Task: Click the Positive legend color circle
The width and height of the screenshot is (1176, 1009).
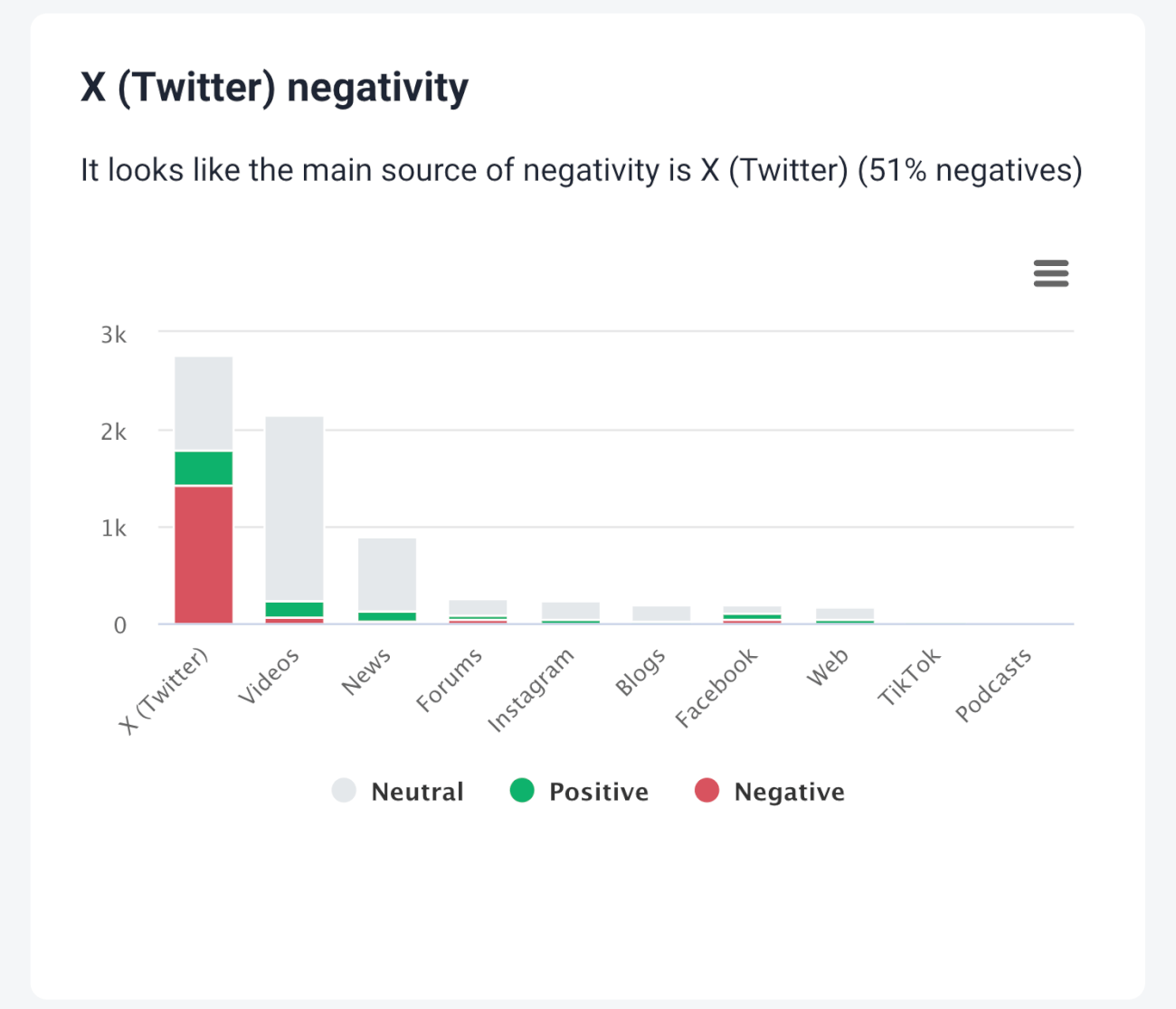Action: click(x=523, y=790)
